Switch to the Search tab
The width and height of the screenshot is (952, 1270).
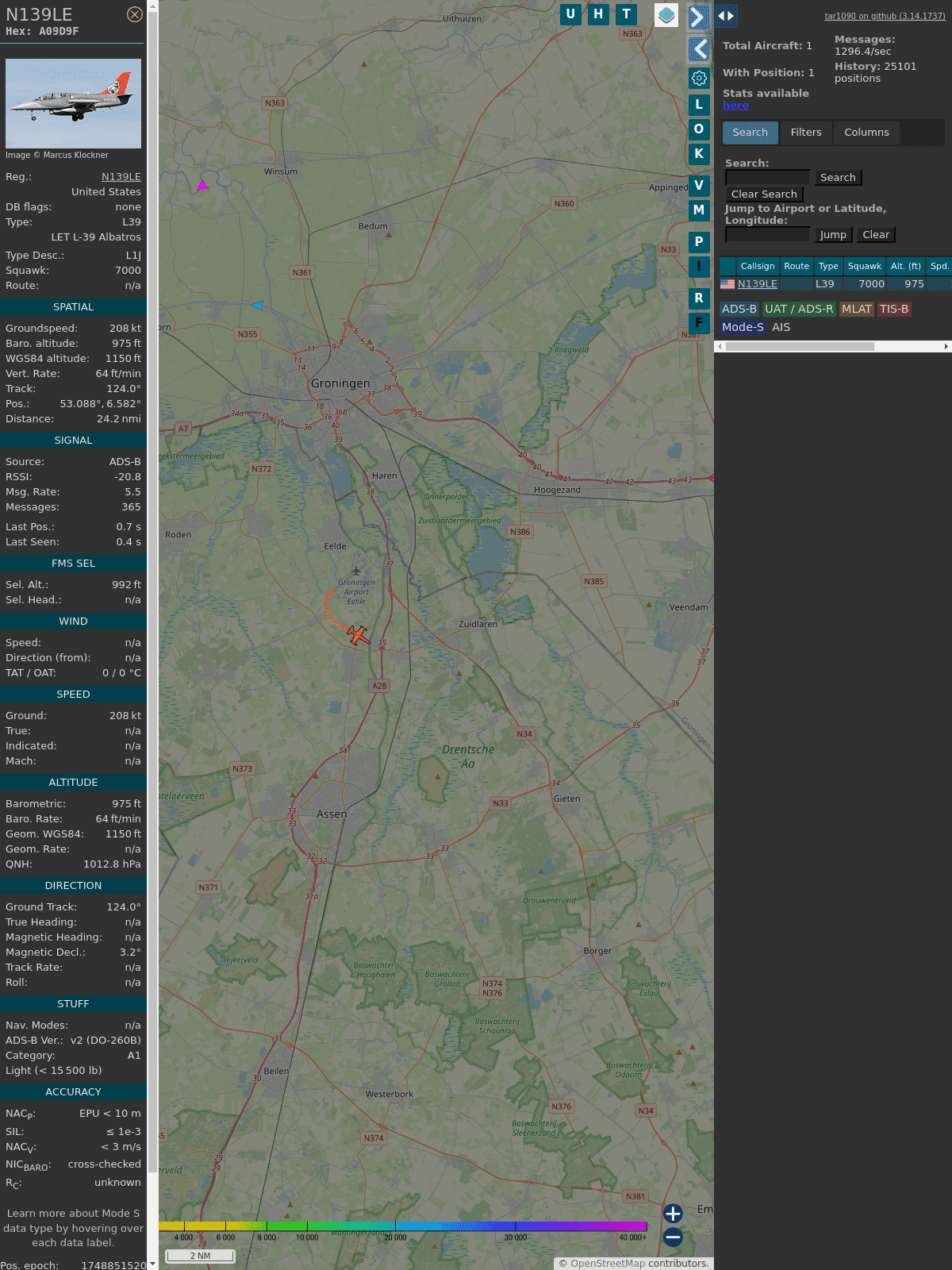click(750, 133)
